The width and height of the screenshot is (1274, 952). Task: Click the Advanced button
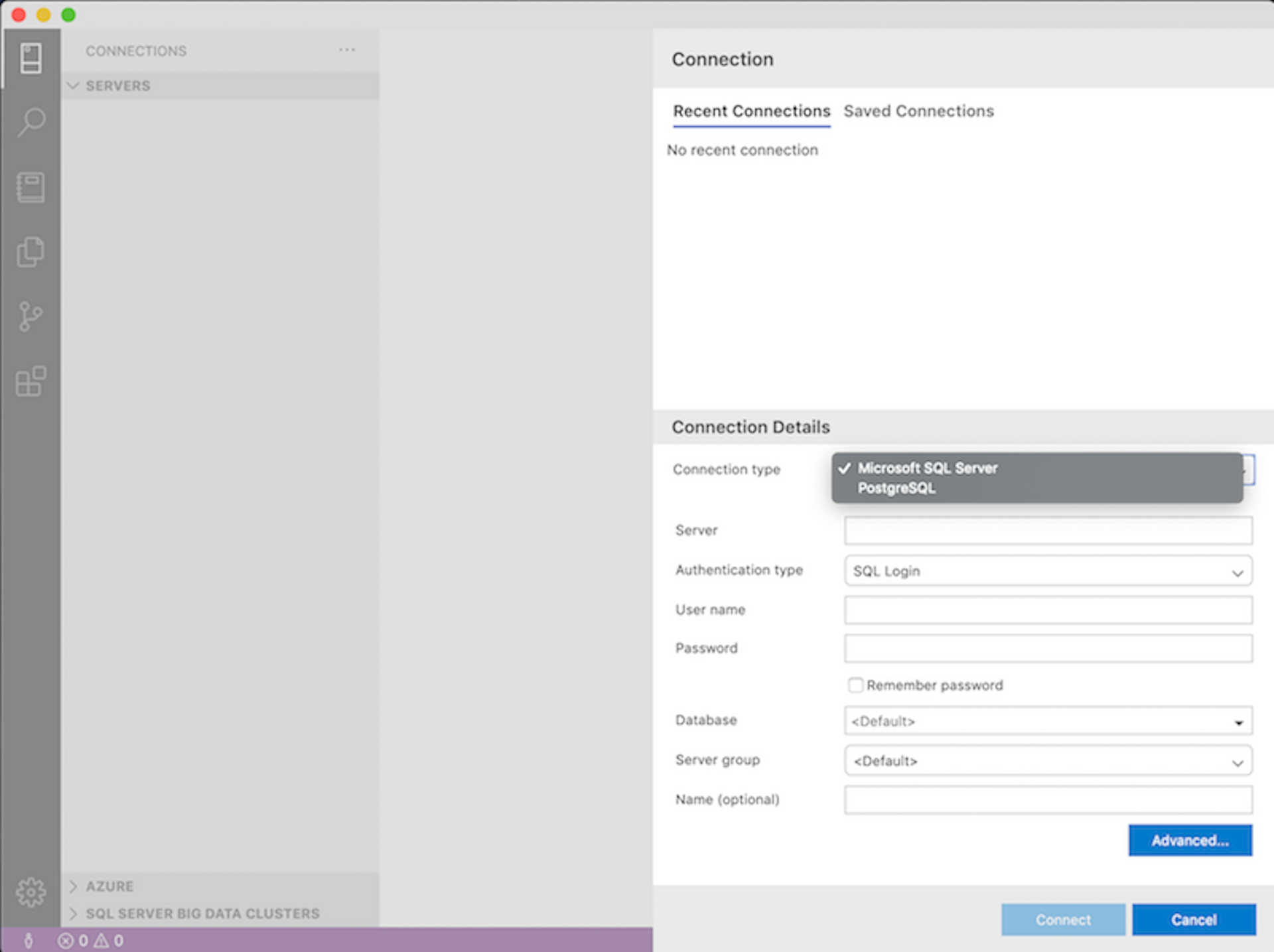point(1190,840)
